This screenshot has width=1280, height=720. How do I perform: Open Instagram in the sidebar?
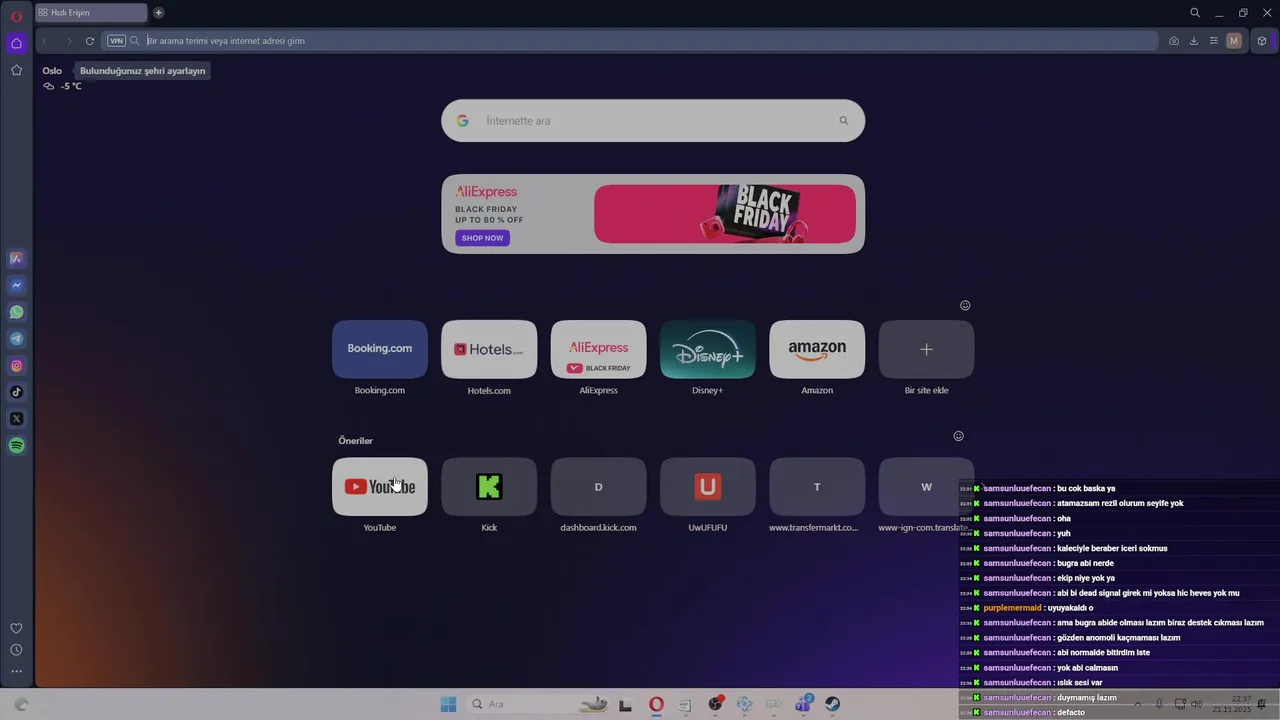(x=16, y=366)
